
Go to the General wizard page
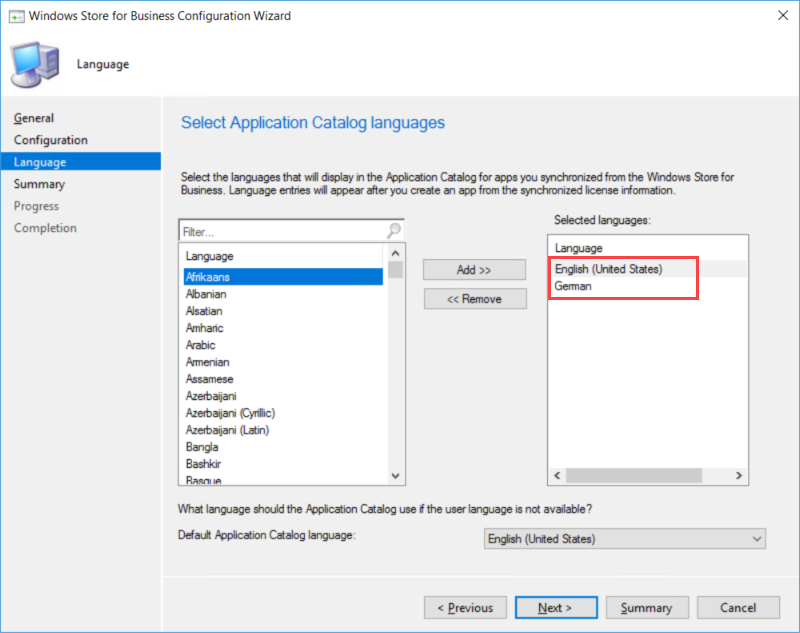34,118
